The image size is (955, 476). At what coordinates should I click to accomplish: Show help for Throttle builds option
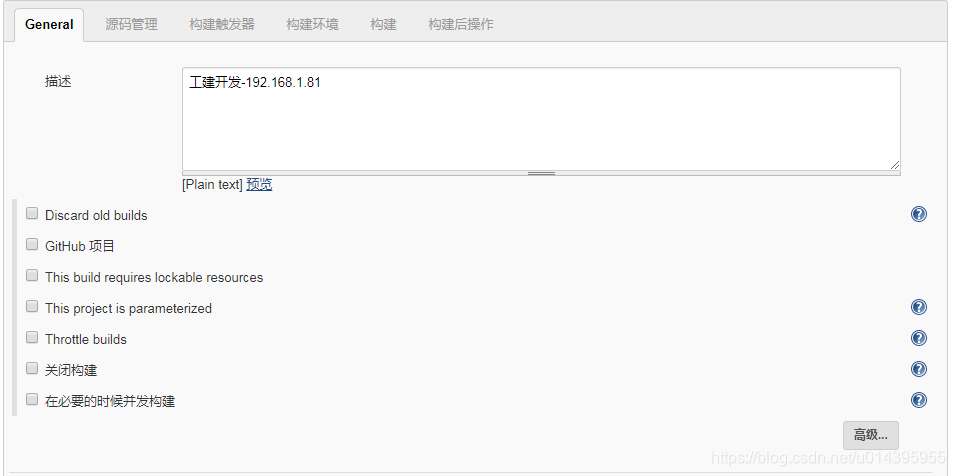point(918,338)
